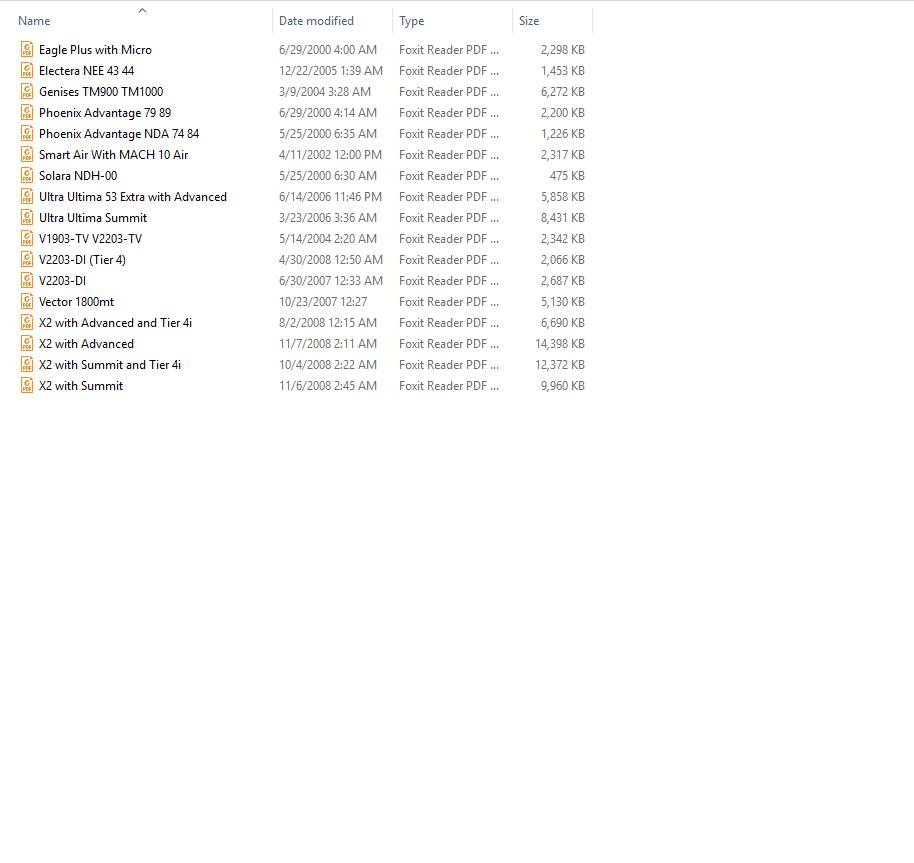Image resolution: width=914 pixels, height=863 pixels.
Task: Click the PDF icon for Ultra Ultima Summit
Action: (27, 217)
